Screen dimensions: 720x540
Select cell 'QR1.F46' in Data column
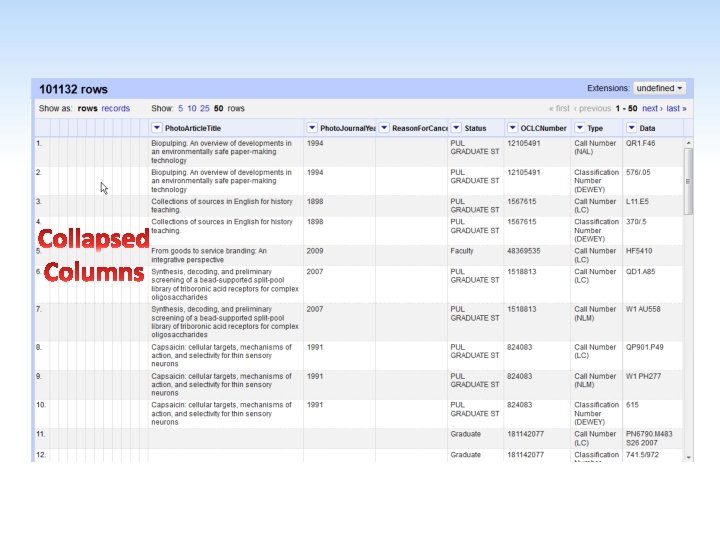tap(641, 143)
